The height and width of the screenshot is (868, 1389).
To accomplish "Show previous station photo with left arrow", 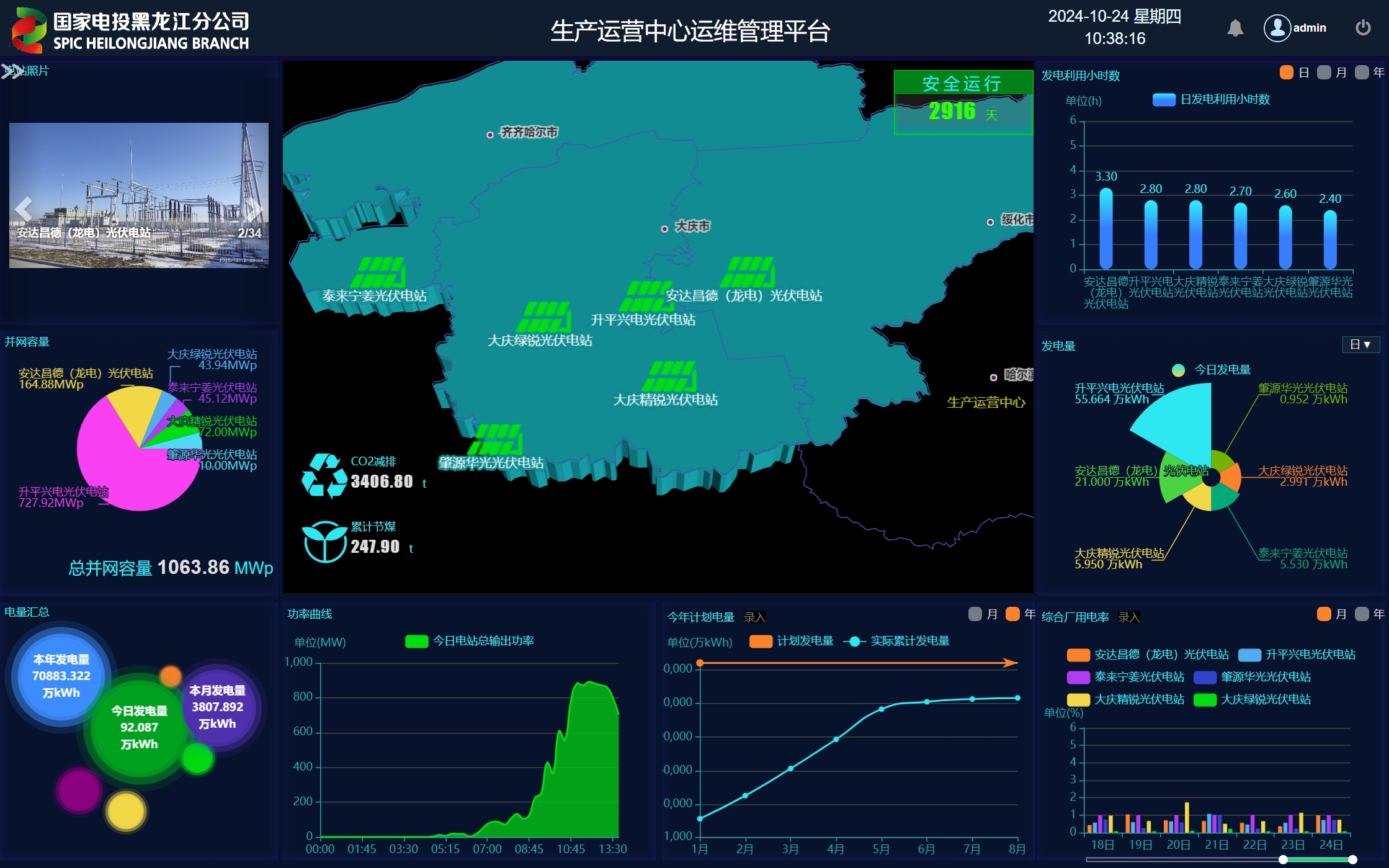I will 23,209.
